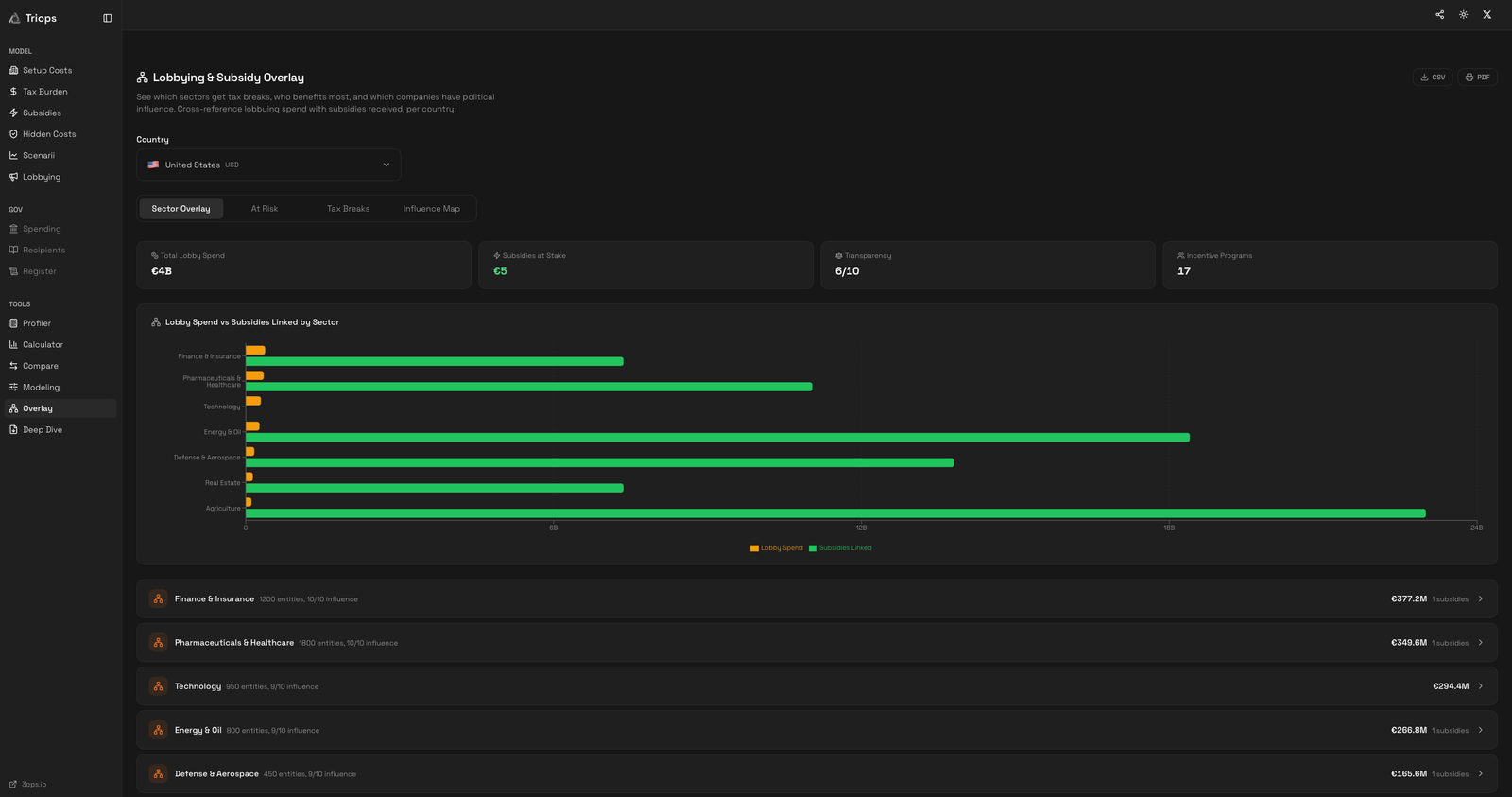Screen dimensions: 1512x797
Task: Expand the Energy & Oil row chevron
Action: click(x=1480, y=731)
